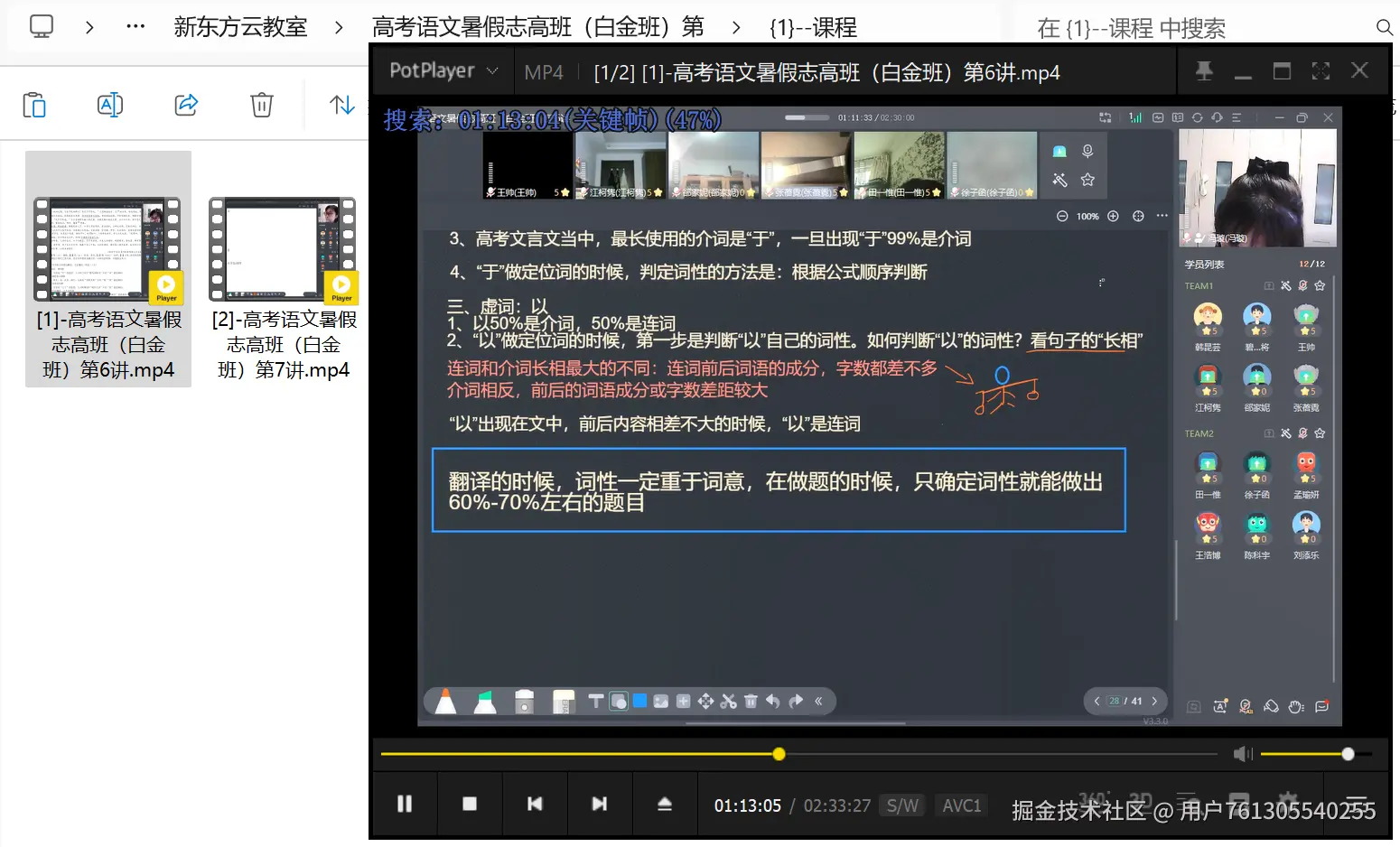This screenshot has height=847, width=1400.
Task: Click the Explorer share toolbar icon
Action: tap(186, 105)
